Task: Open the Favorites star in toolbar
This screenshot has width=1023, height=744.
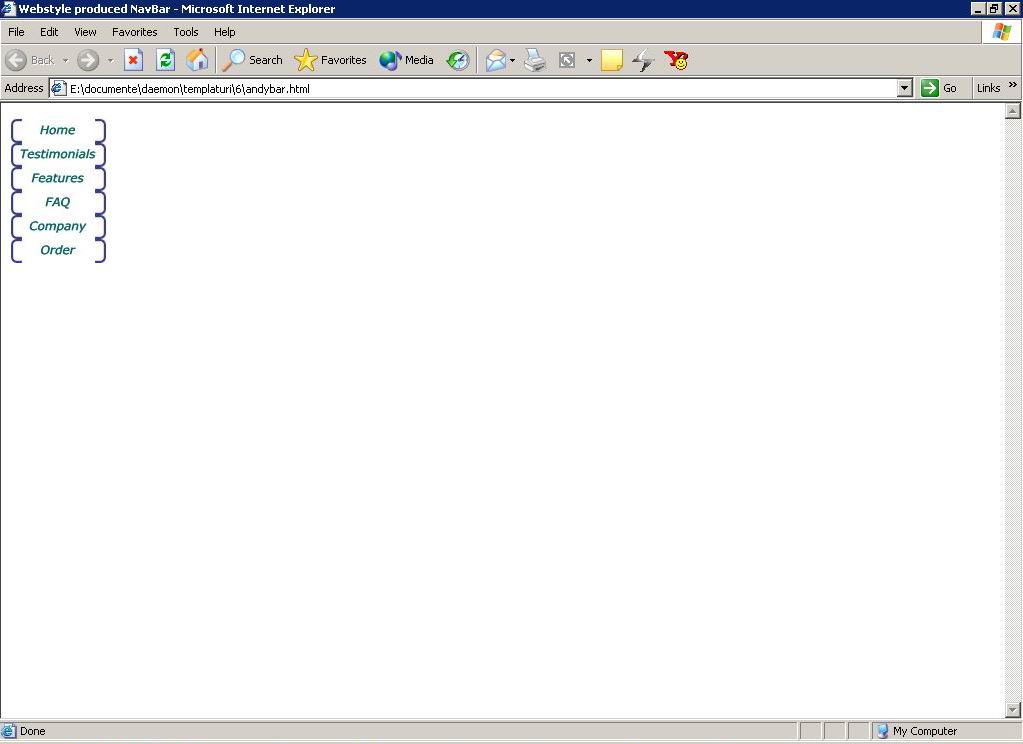Action: click(331, 60)
